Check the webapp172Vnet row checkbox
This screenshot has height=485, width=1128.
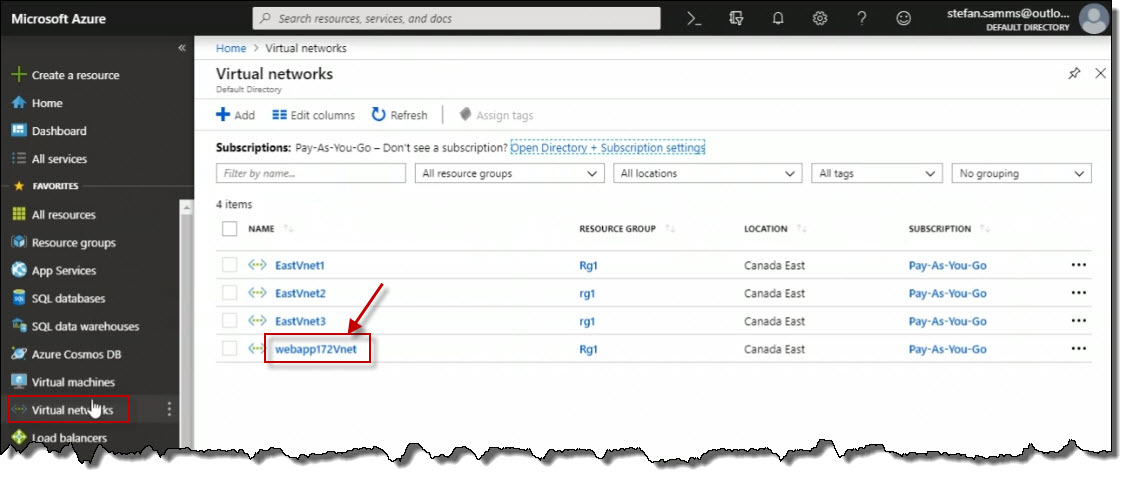[x=229, y=349]
